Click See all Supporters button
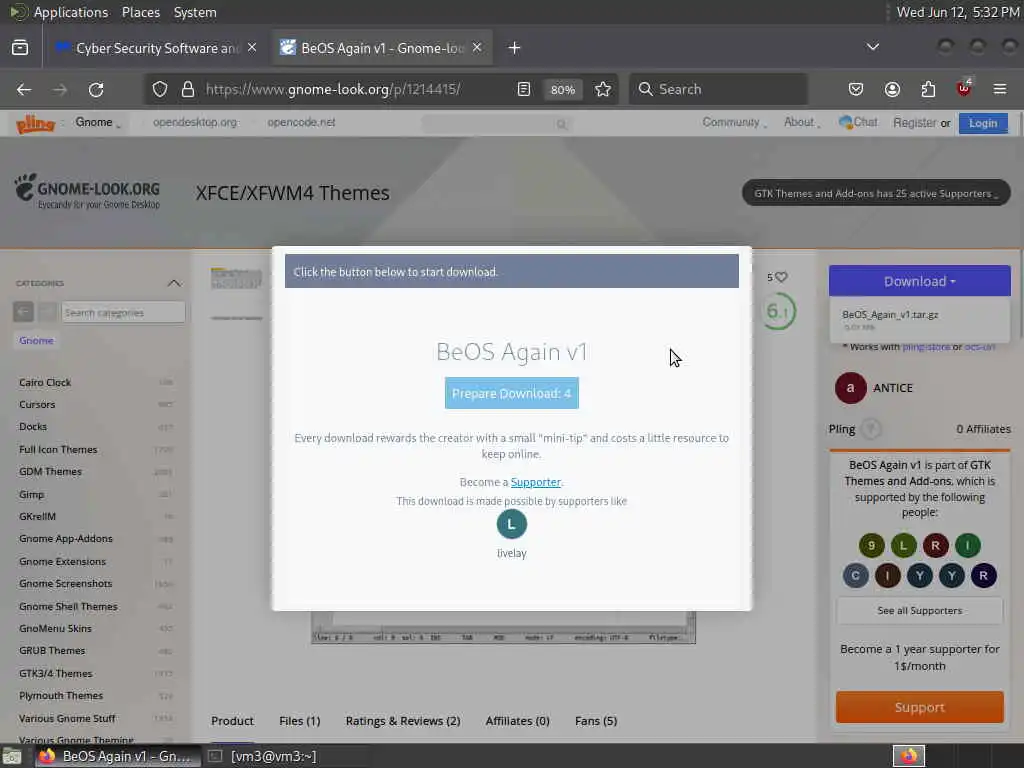 tap(920, 611)
